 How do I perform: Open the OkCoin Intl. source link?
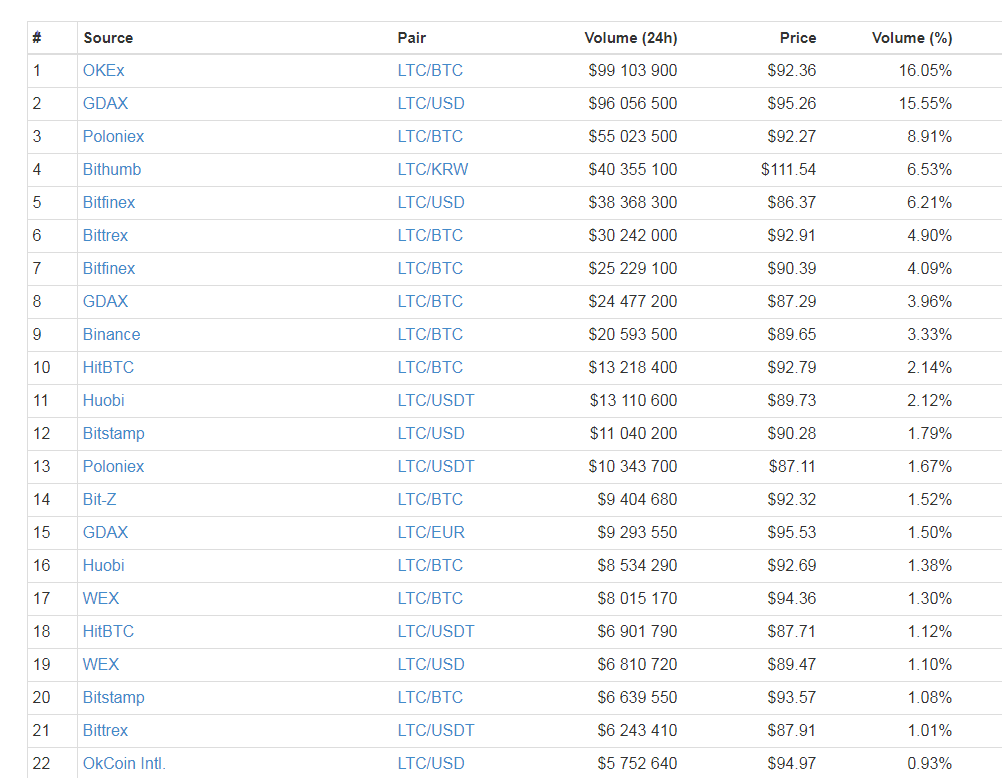coord(124,763)
